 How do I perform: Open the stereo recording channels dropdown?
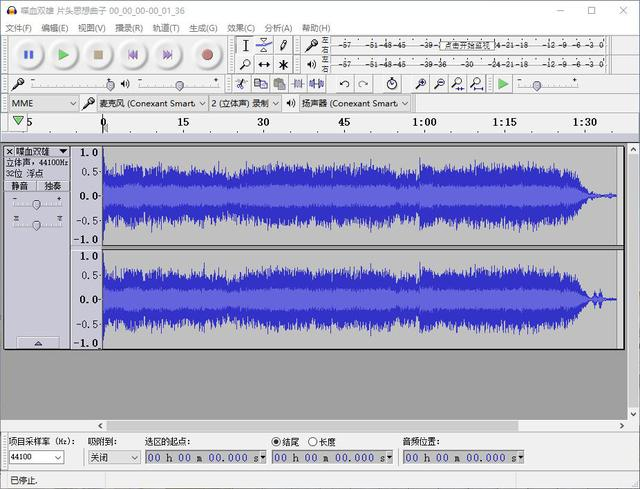pos(245,103)
